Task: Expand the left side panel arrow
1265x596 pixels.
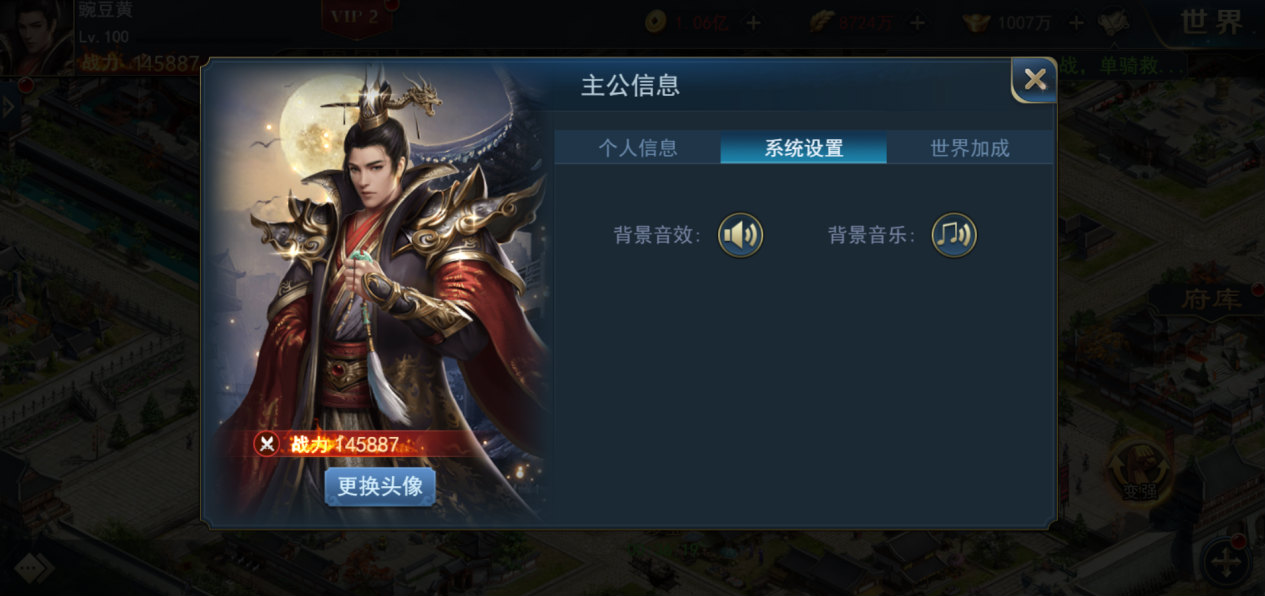Action: (x=9, y=108)
